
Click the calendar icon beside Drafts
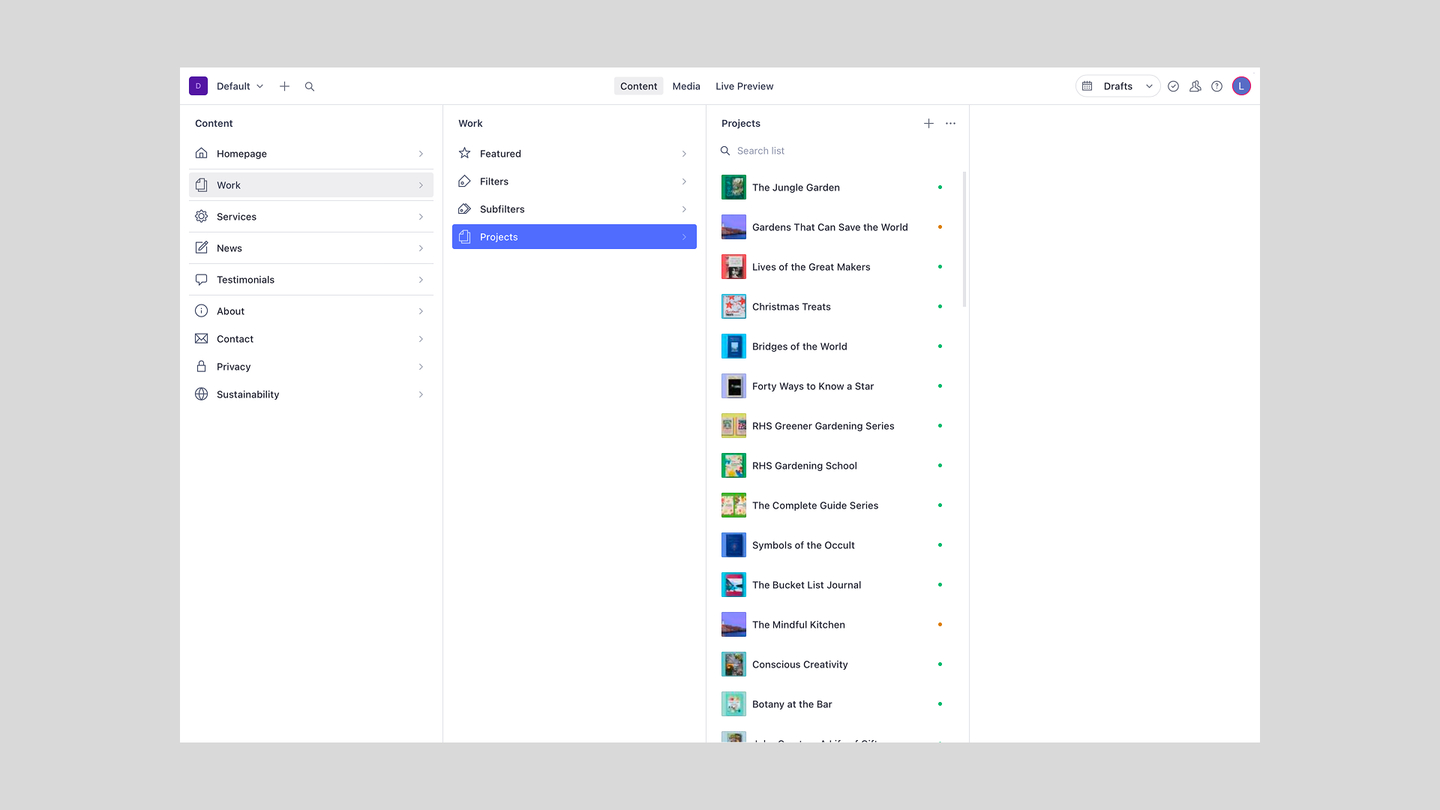(x=1087, y=86)
